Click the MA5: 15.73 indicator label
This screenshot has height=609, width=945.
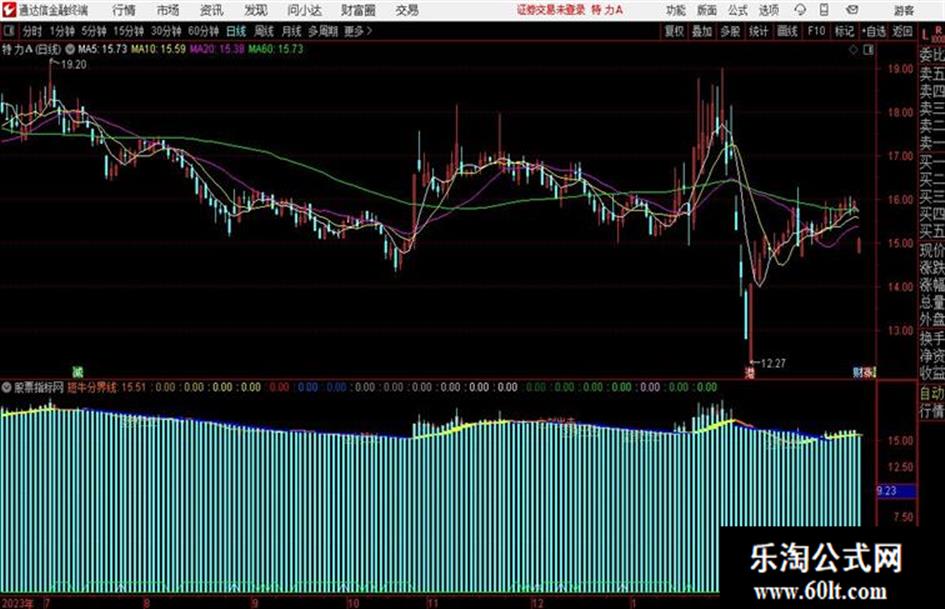click(x=102, y=49)
